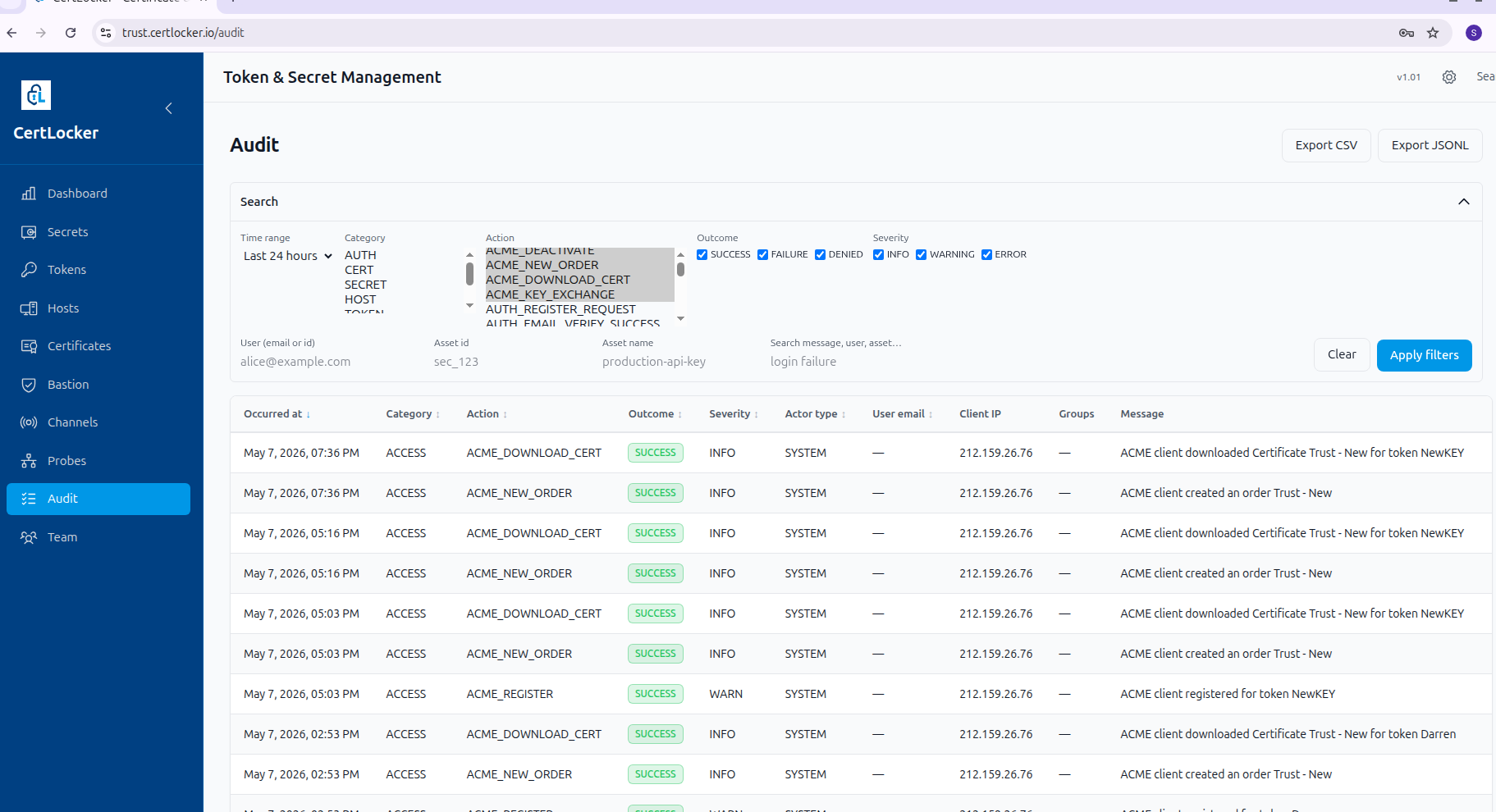Screen dimensions: 1496x812
Task: Clear all search filters
Action: point(1342,354)
